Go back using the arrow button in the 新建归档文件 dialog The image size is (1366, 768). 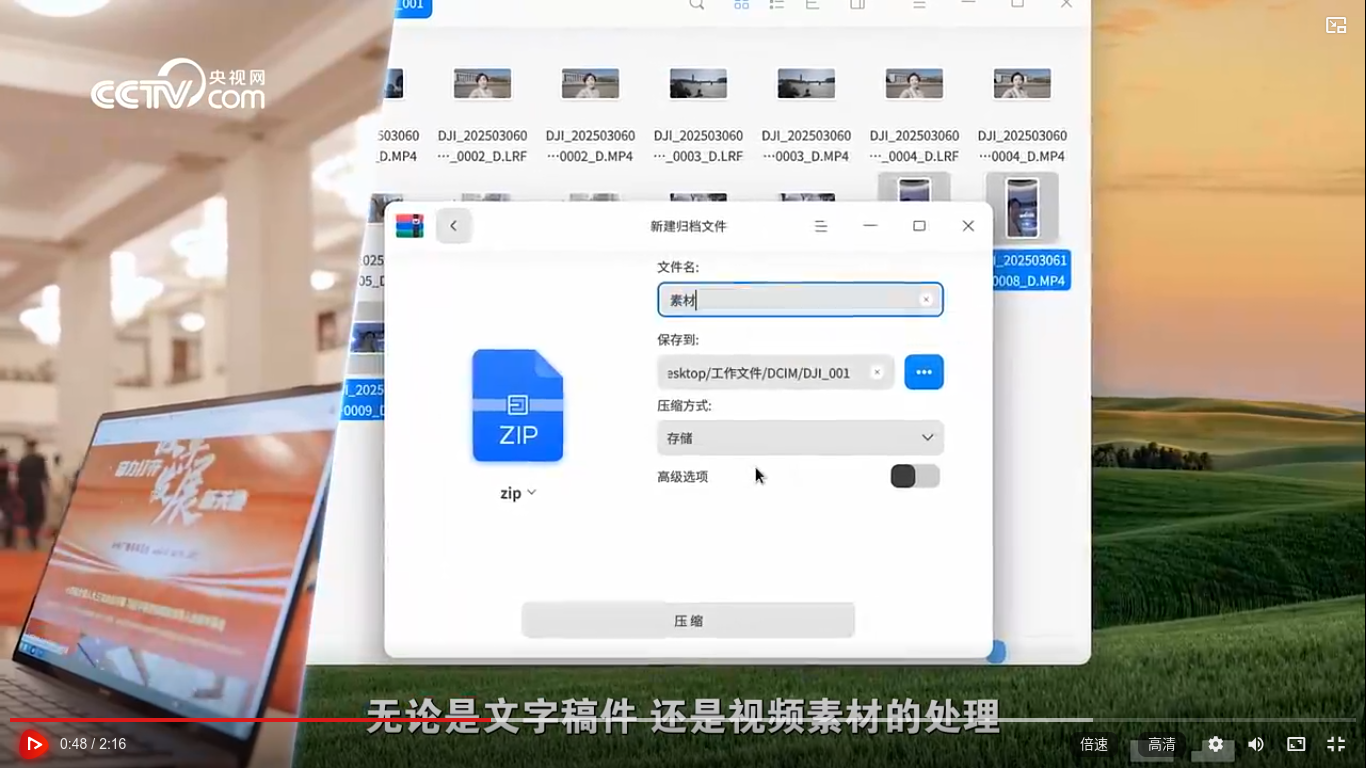(x=453, y=226)
